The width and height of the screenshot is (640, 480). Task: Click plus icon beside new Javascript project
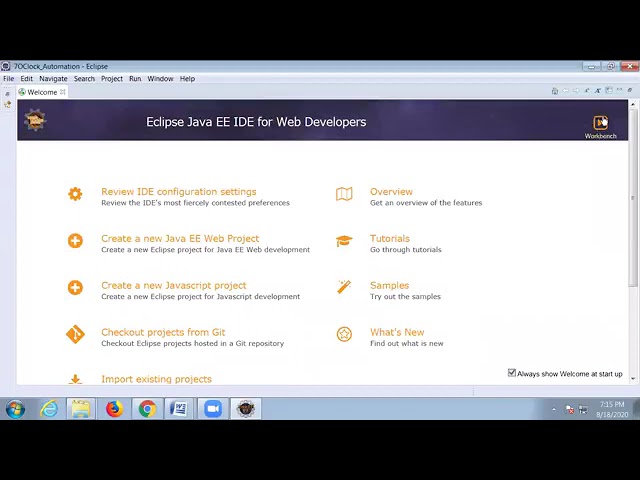(x=75, y=287)
